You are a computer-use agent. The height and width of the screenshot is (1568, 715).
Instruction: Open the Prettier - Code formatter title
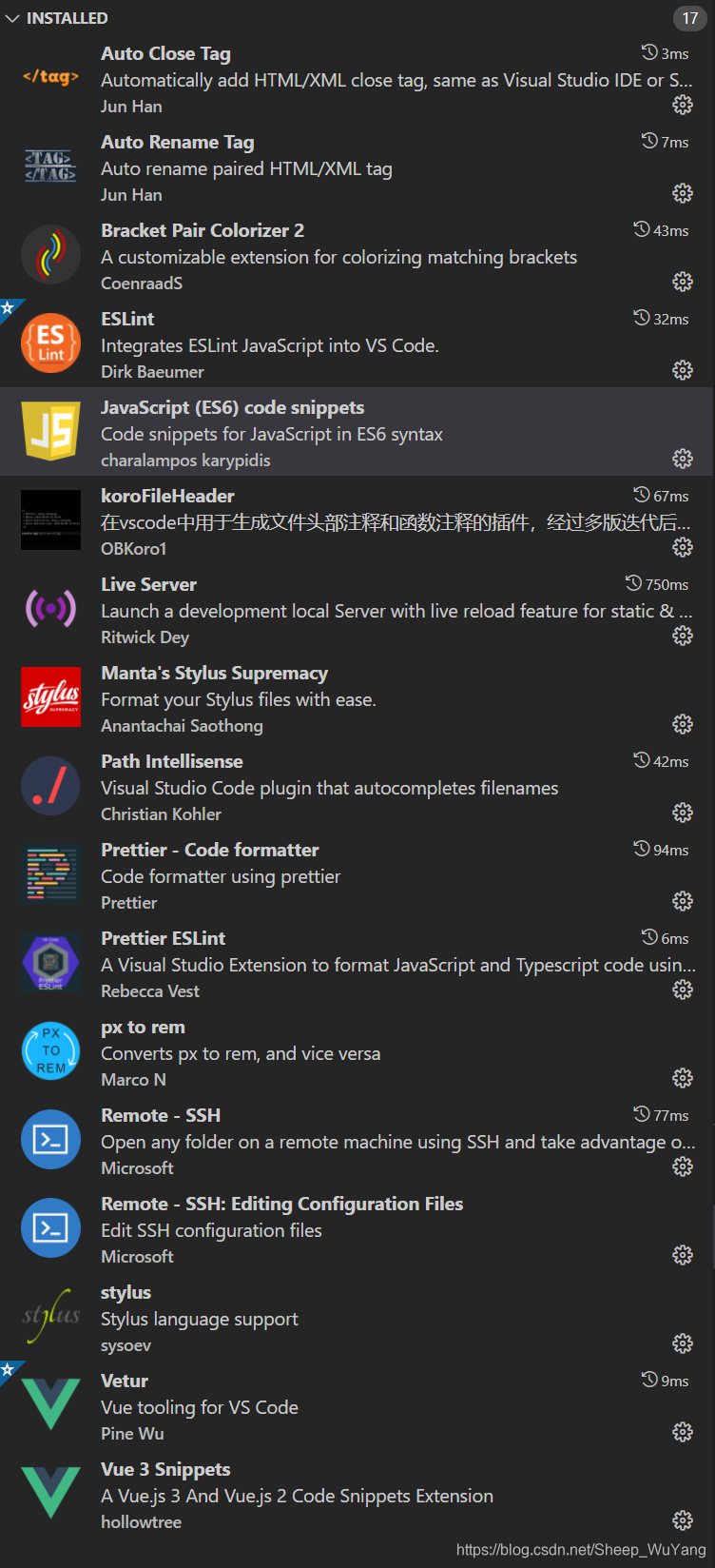pyautogui.click(x=210, y=850)
